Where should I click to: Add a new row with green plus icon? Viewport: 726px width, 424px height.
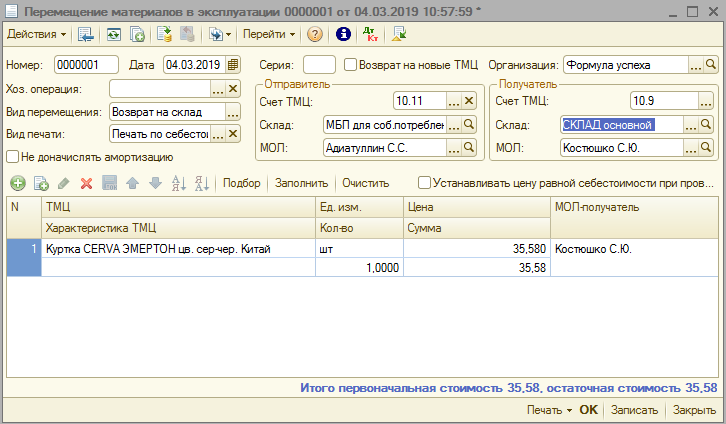17,183
